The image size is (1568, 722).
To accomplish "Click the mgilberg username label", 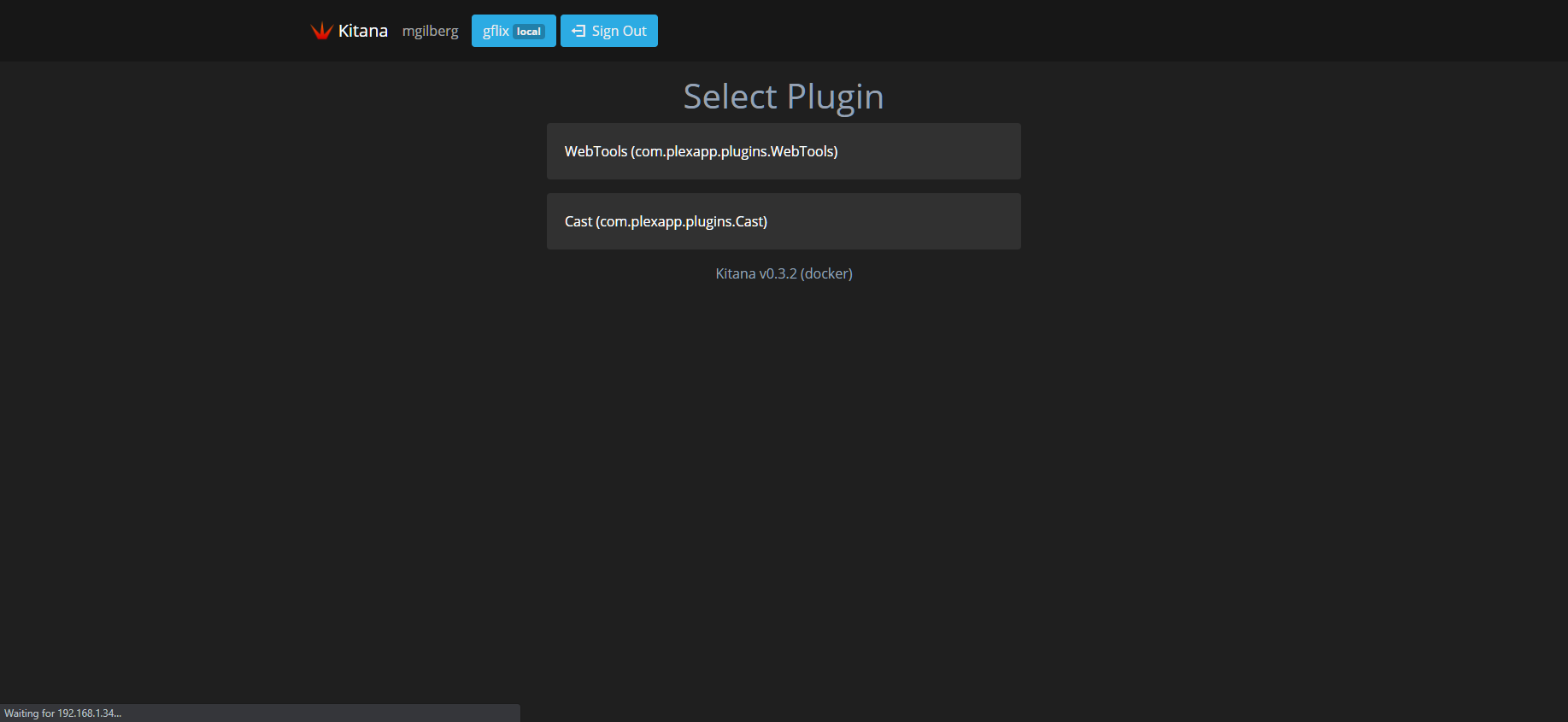I will coord(430,31).
